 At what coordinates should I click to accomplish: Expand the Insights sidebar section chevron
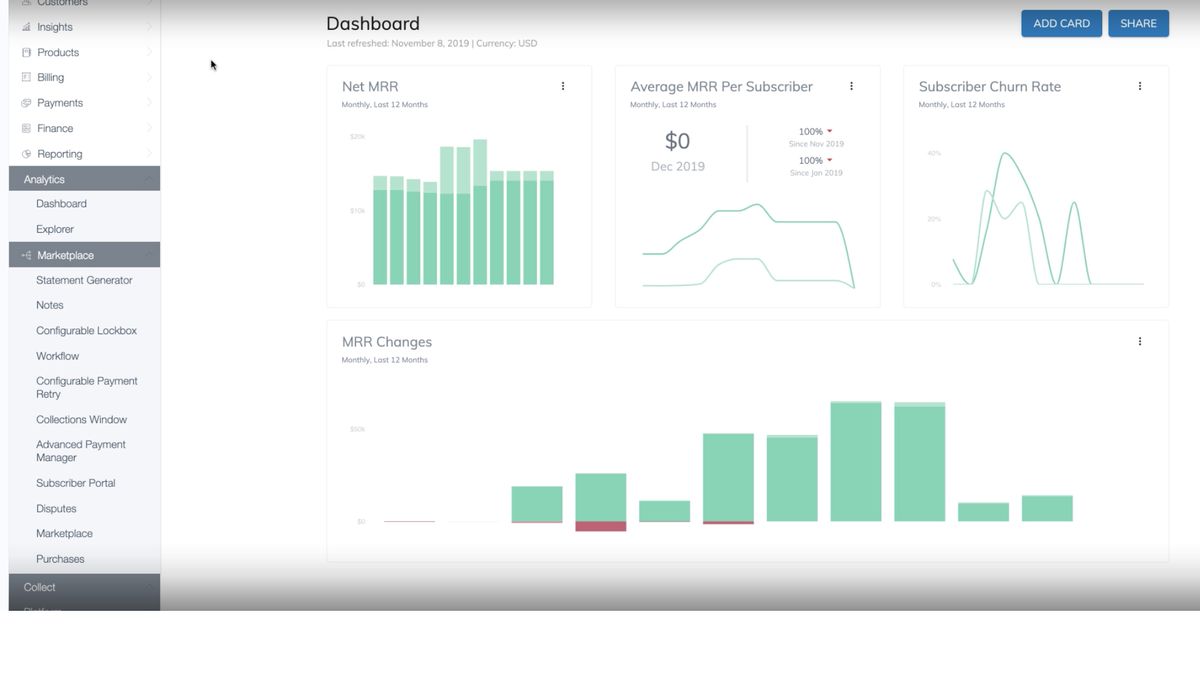[149, 27]
